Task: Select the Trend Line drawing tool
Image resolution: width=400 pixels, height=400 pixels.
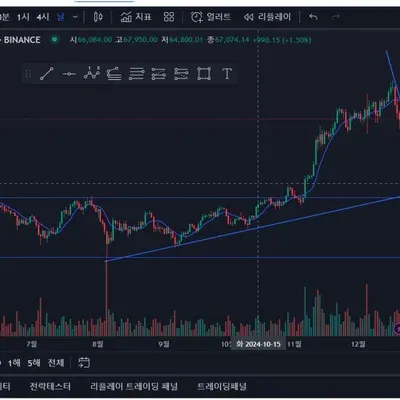Action: coord(47,73)
